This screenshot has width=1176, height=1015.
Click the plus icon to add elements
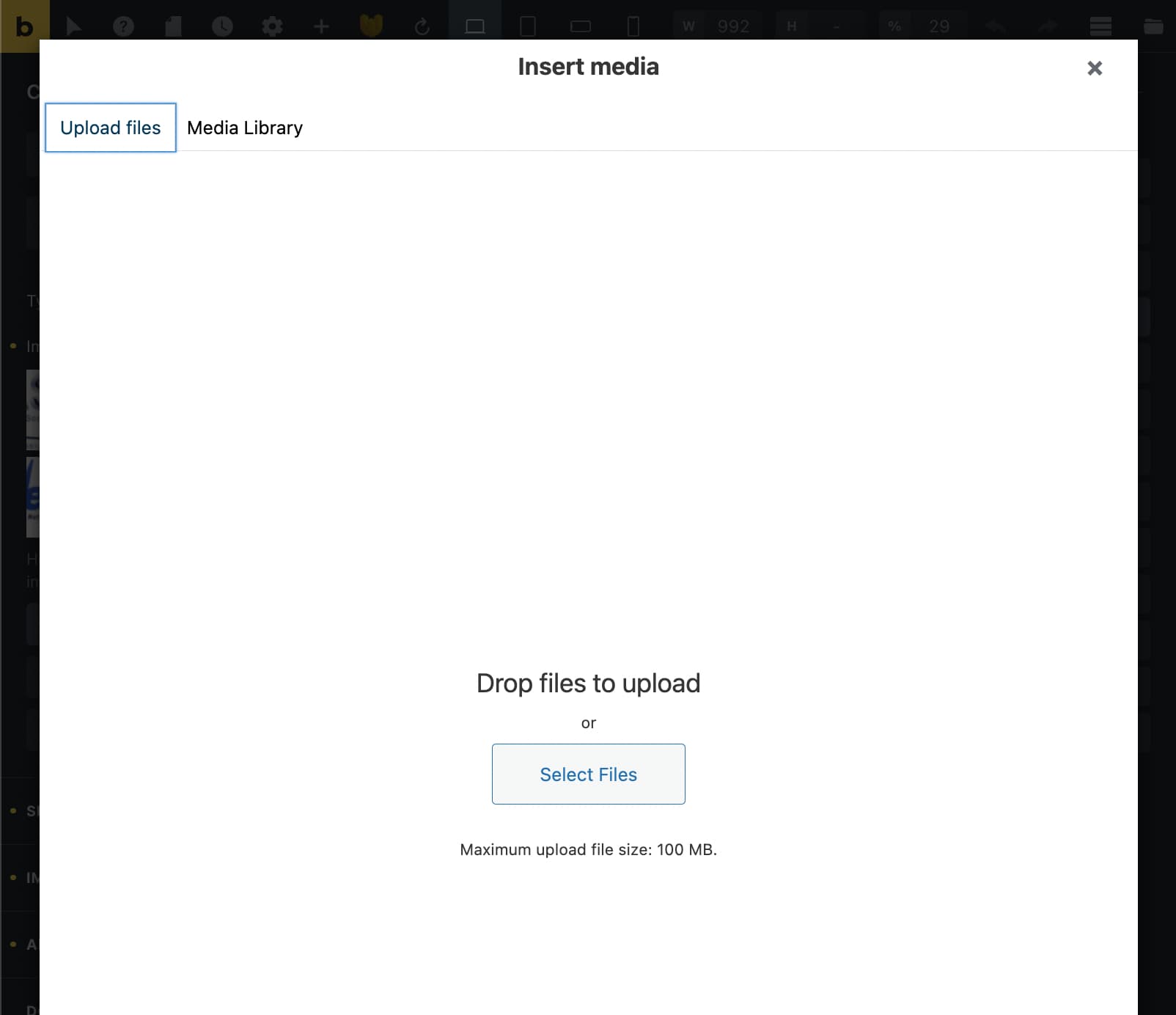click(321, 27)
